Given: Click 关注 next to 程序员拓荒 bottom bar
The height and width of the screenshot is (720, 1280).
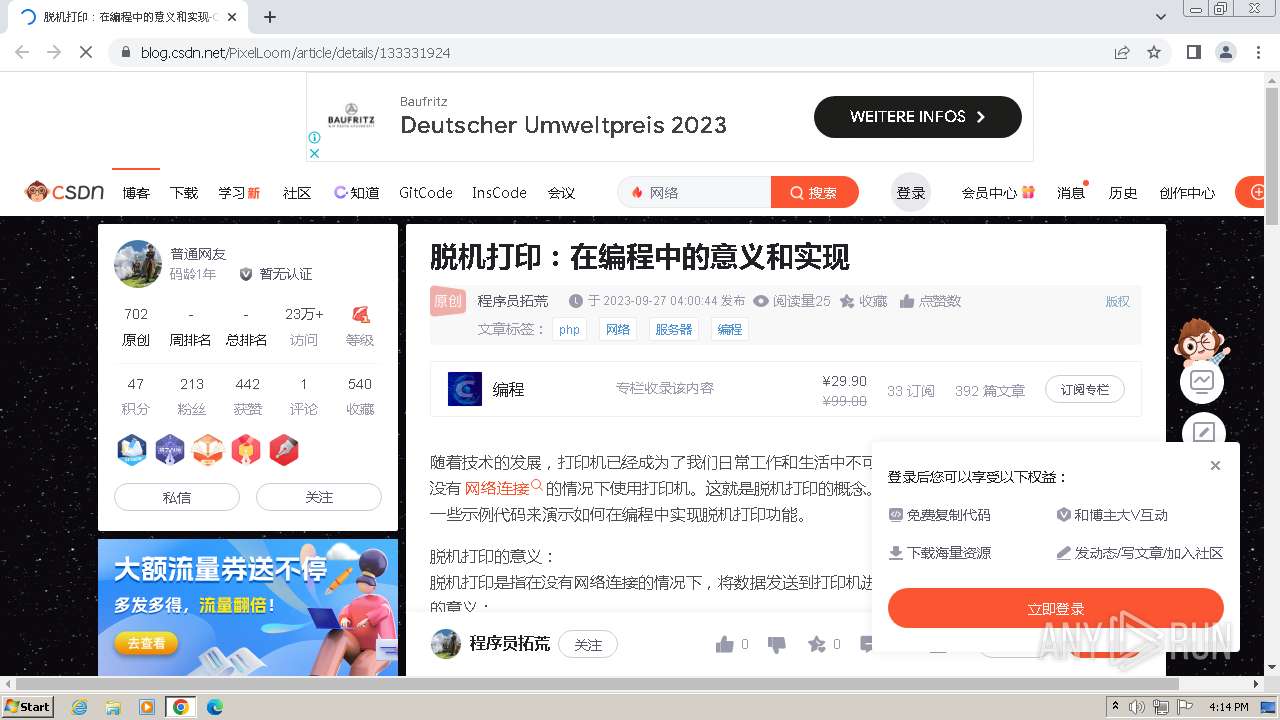Looking at the screenshot, I should point(588,645).
